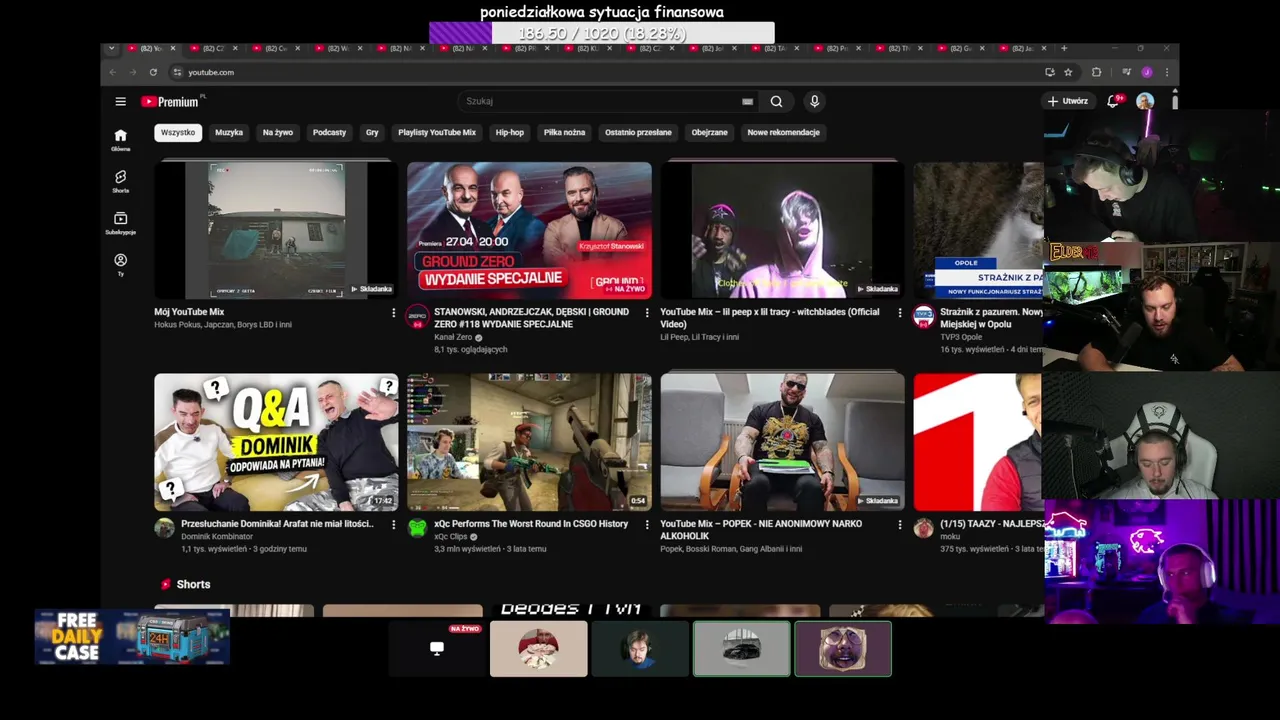Start voice search with microphone icon
This screenshot has width=1280, height=720.
[814, 101]
